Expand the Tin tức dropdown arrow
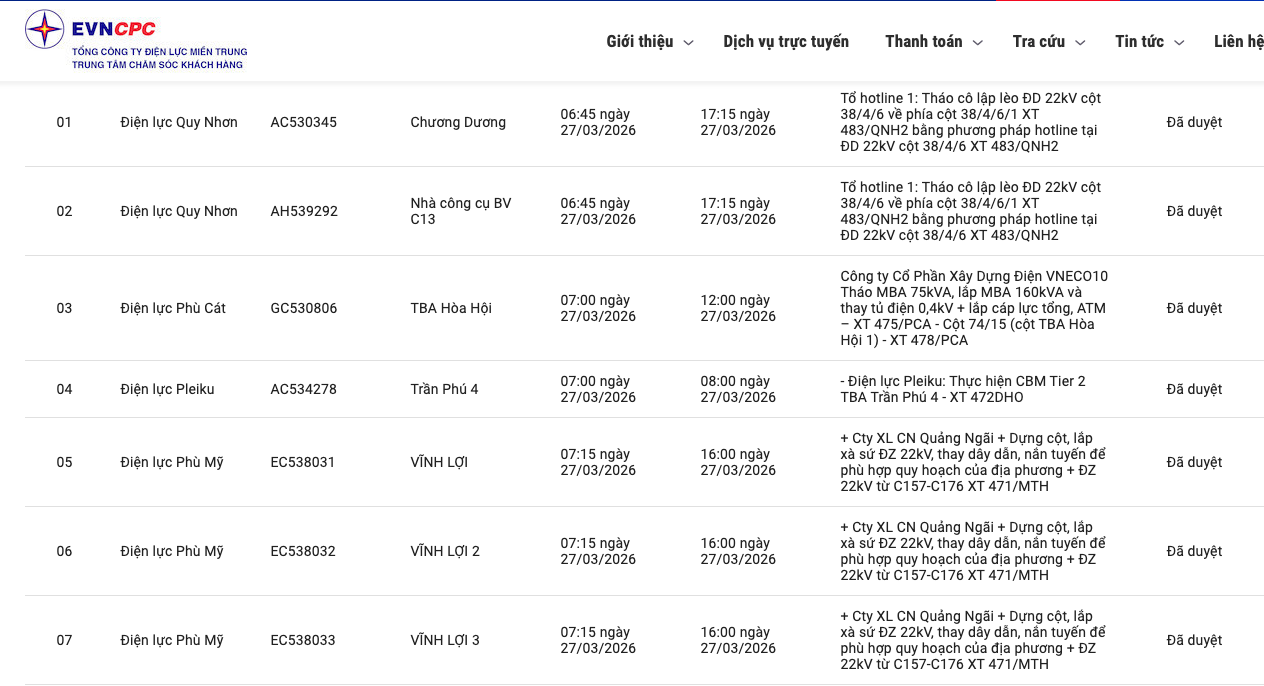Viewport: 1264px width, 686px height. point(1179,43)
